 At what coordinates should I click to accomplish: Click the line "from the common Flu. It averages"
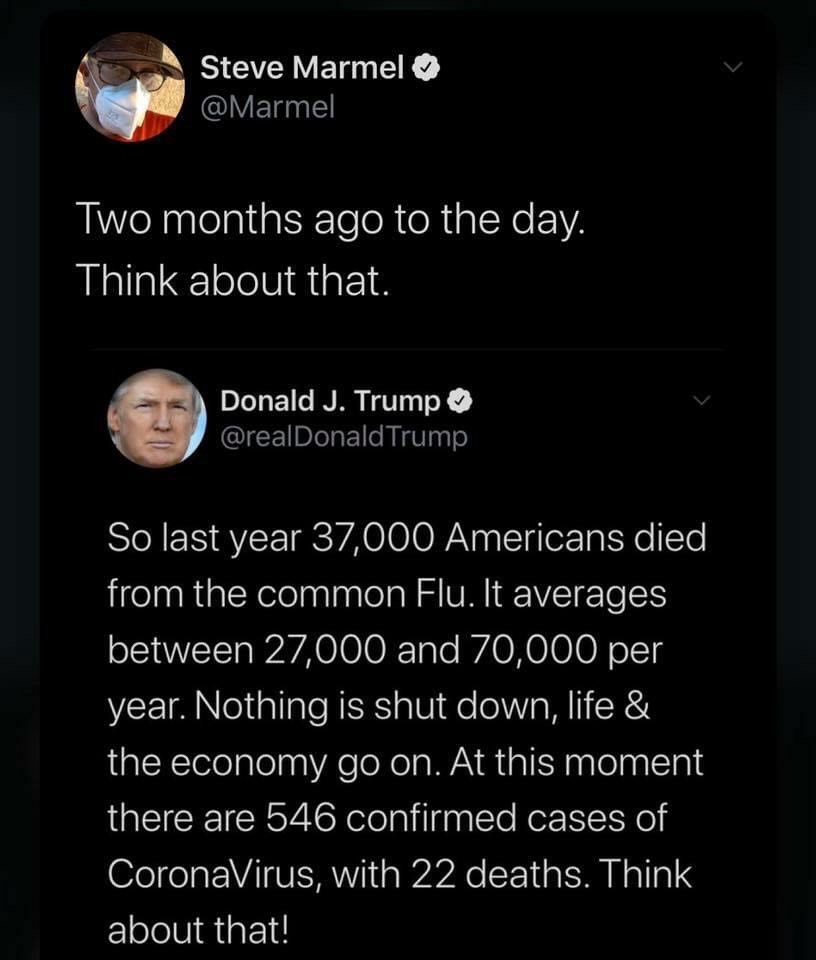(387, 594)
